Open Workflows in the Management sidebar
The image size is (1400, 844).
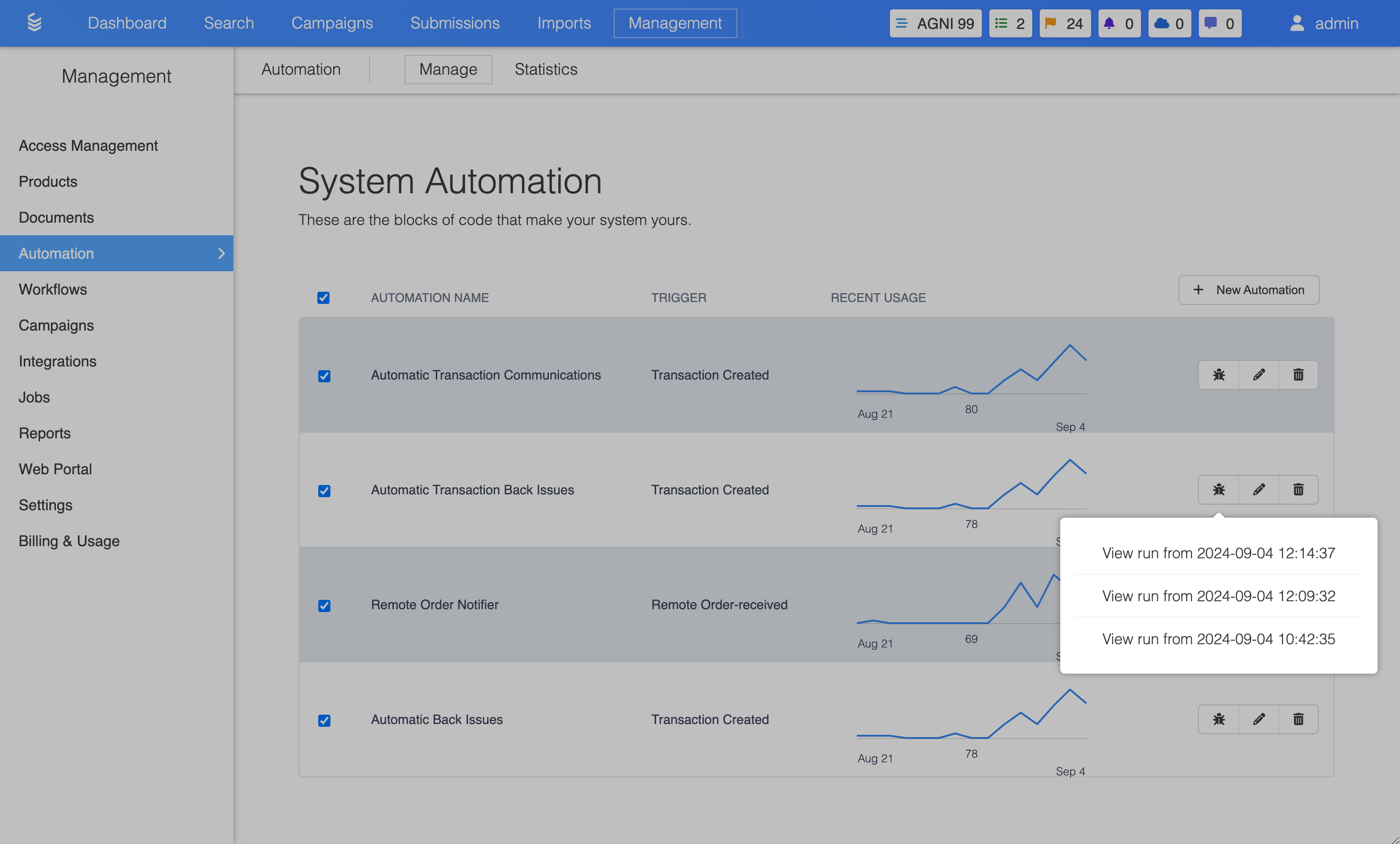pyautogui.click(x=53, y=289)
